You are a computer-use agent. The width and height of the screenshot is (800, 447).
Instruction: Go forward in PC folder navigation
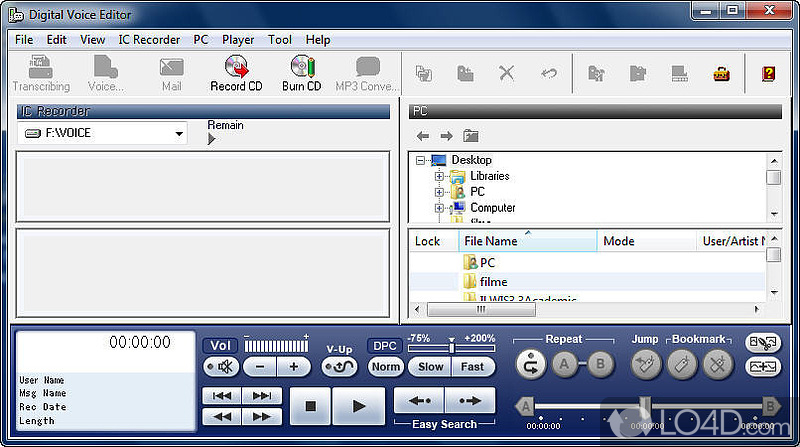click(446, 136)
